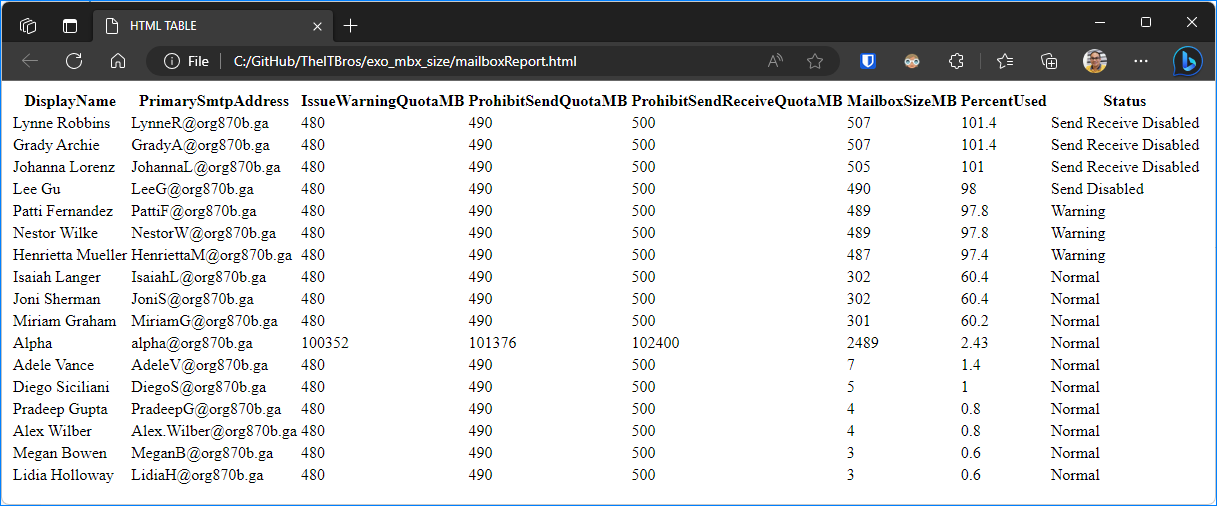Open a new tab with plus button
Image resolution: width=1217 pixels, height=506 pixels.
point(350,26)
